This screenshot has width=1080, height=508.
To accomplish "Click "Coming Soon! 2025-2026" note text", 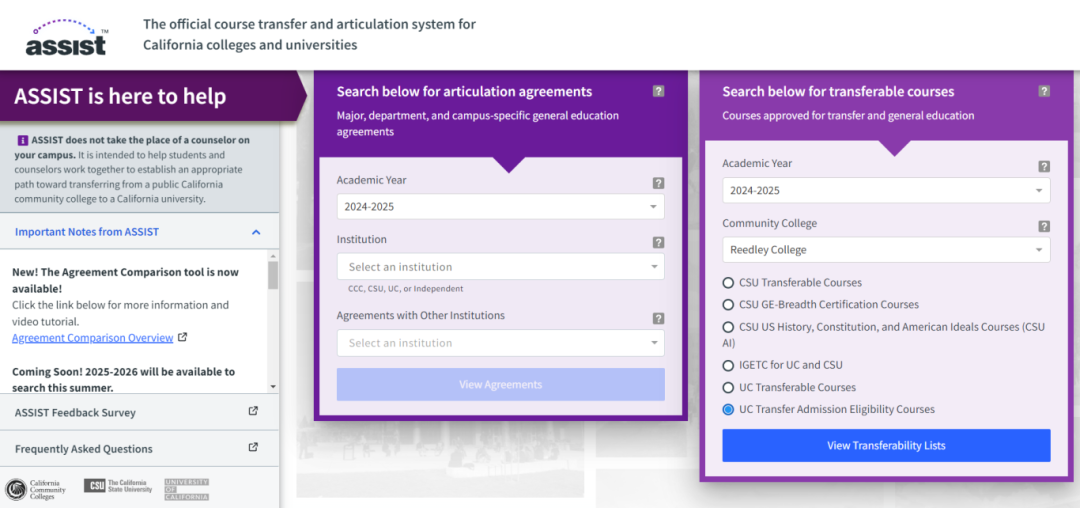I will coord(123,380).
